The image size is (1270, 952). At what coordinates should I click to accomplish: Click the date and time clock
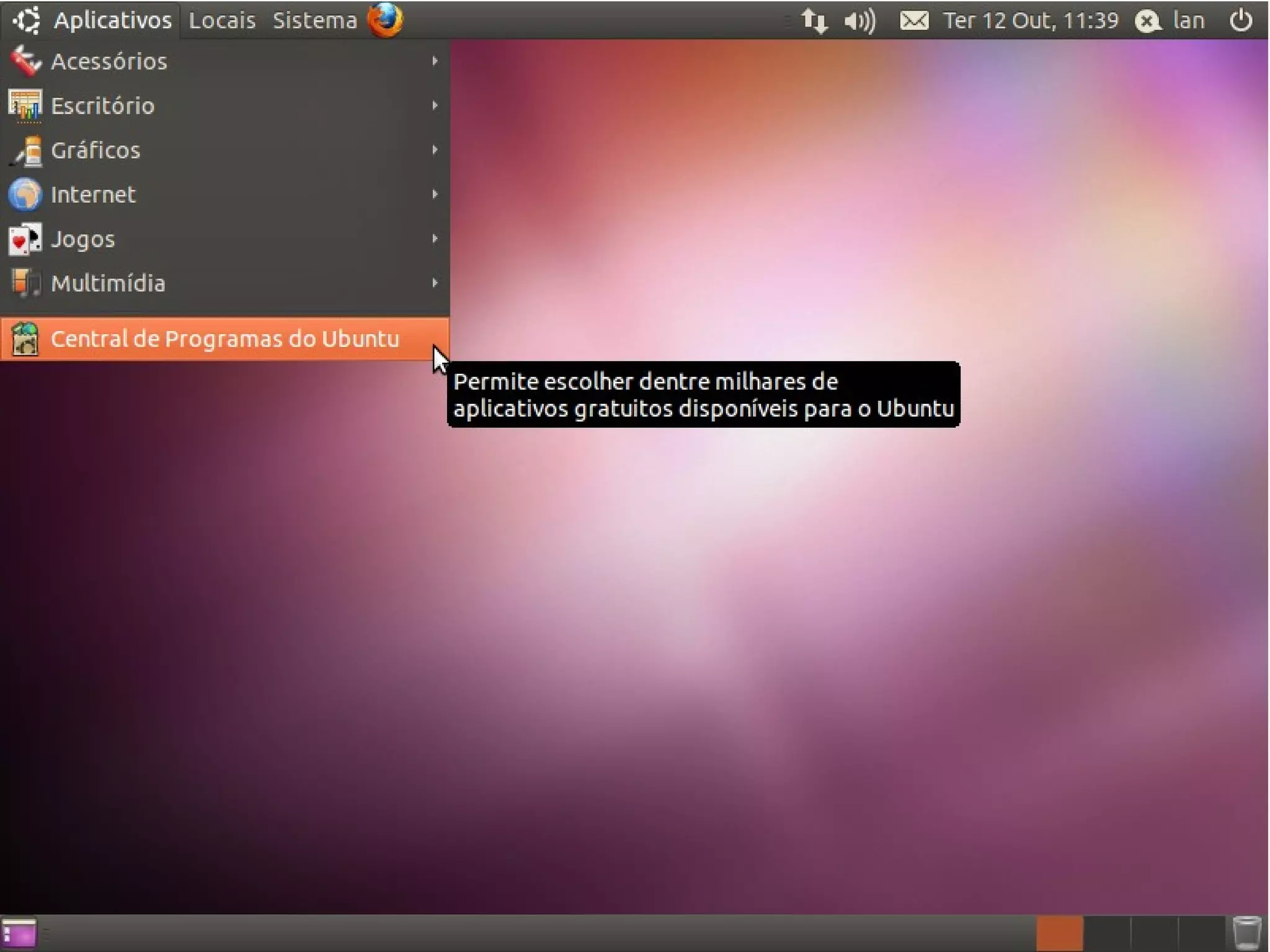[1031, 20]
